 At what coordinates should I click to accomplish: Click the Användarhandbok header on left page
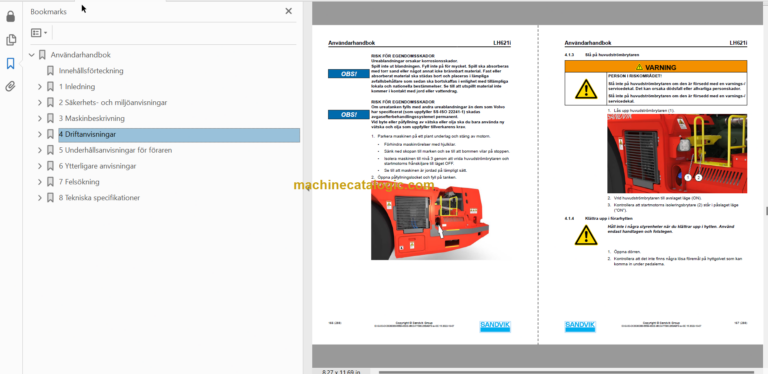coord(351,43)
